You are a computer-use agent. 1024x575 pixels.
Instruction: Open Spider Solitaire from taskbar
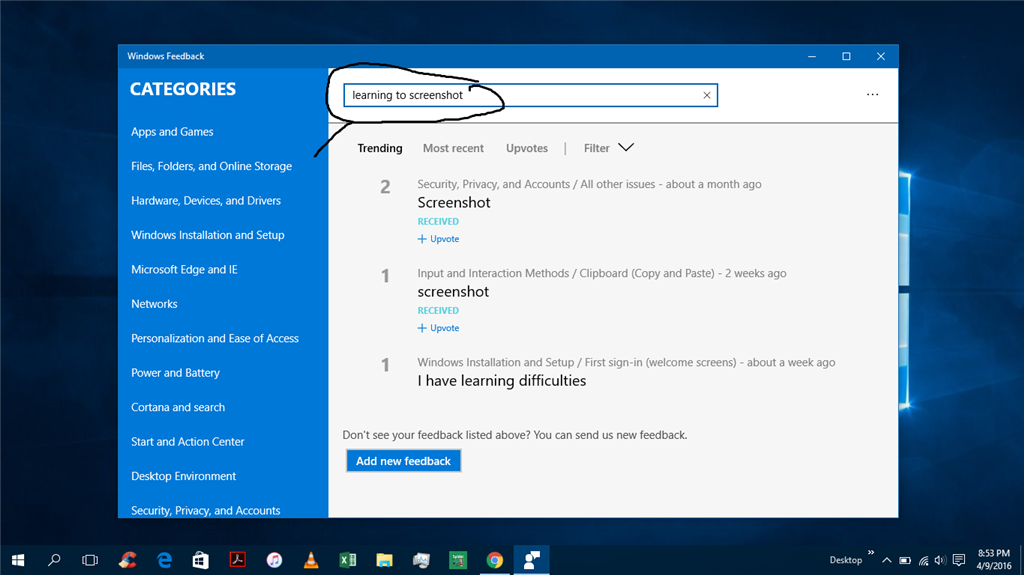(x=458, y=560)
